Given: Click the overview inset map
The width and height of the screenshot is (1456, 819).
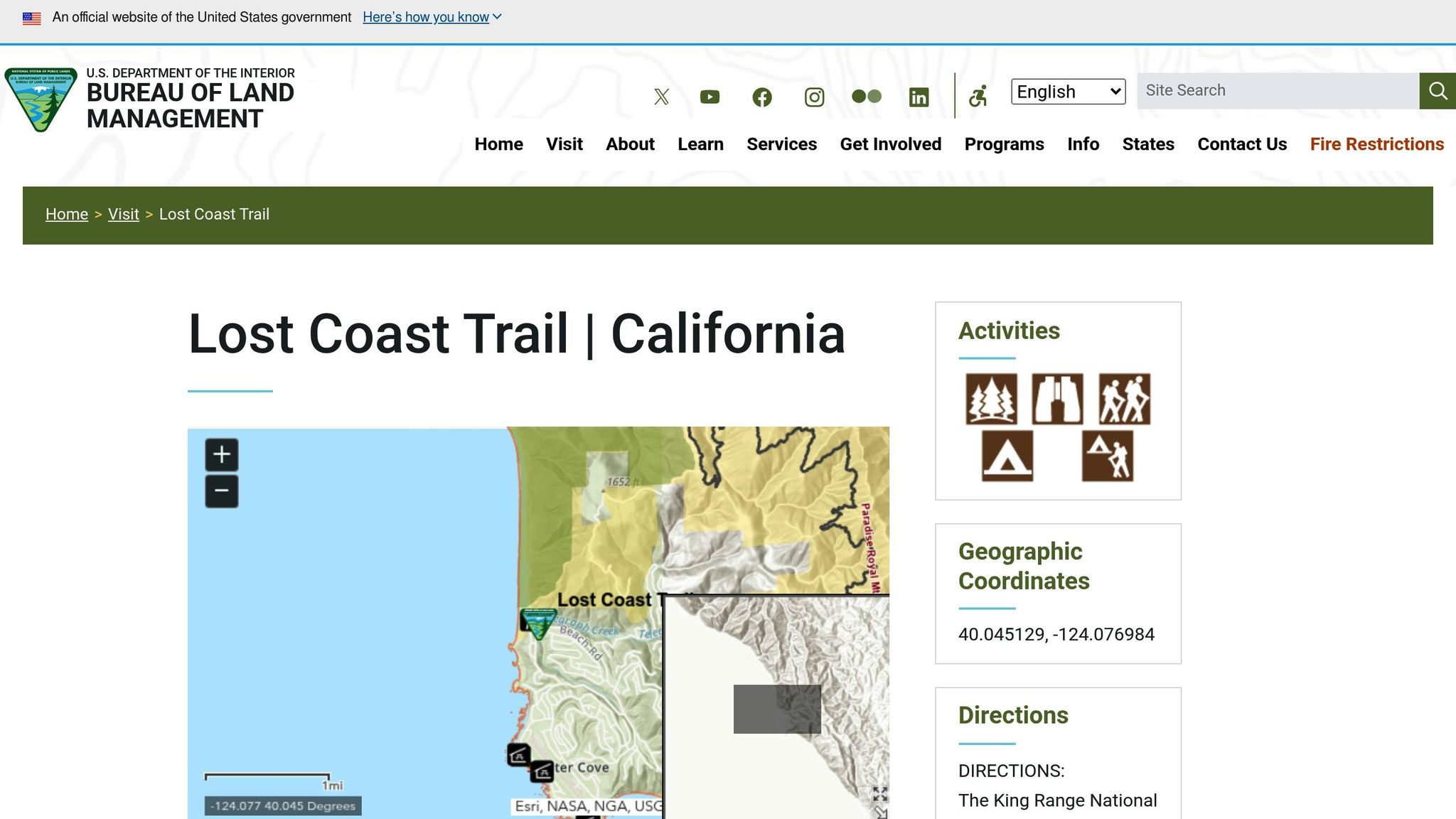Looking at the screenshot, I should click(776, 707).
